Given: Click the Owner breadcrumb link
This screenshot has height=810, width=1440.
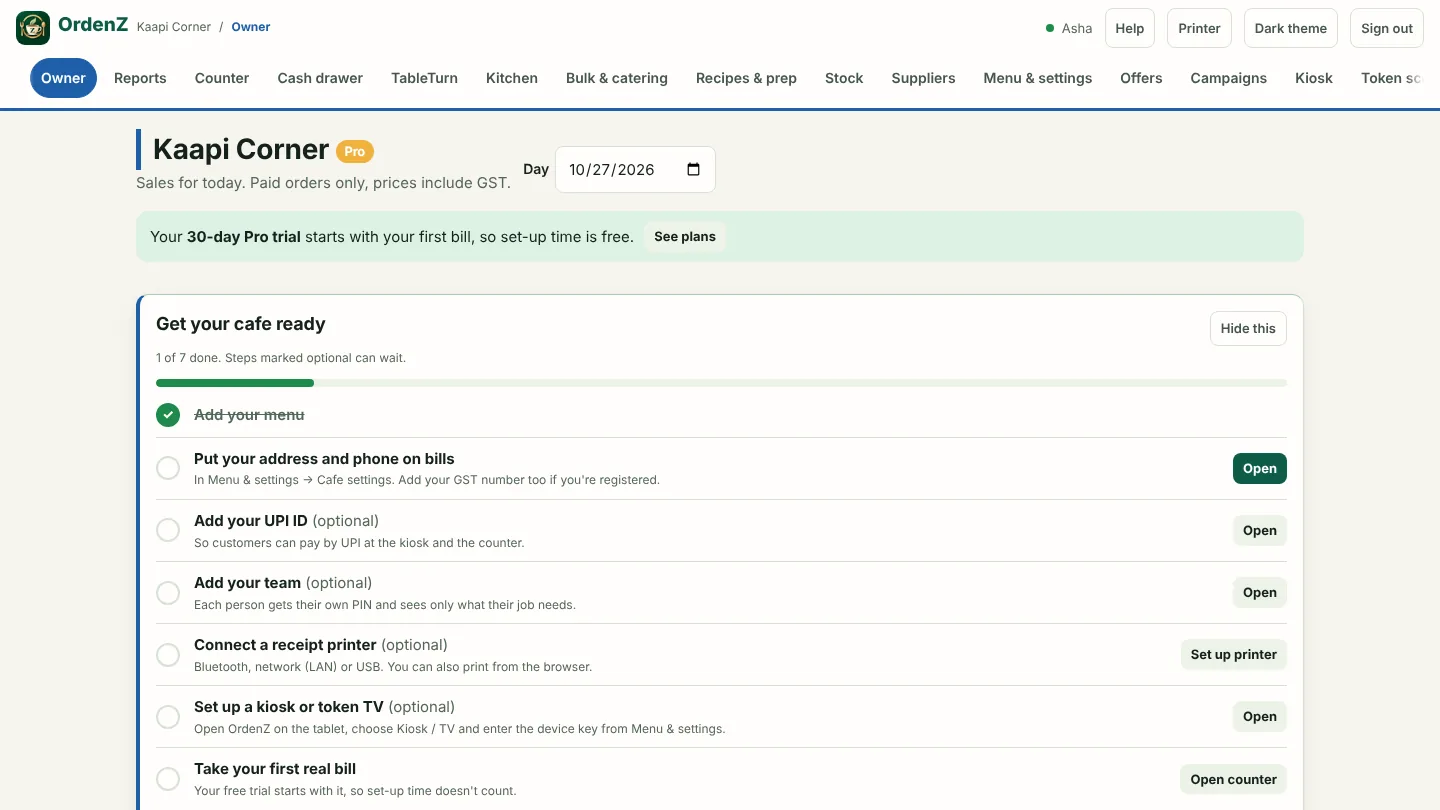Looking at the screenshot, I should click(251, 27).
